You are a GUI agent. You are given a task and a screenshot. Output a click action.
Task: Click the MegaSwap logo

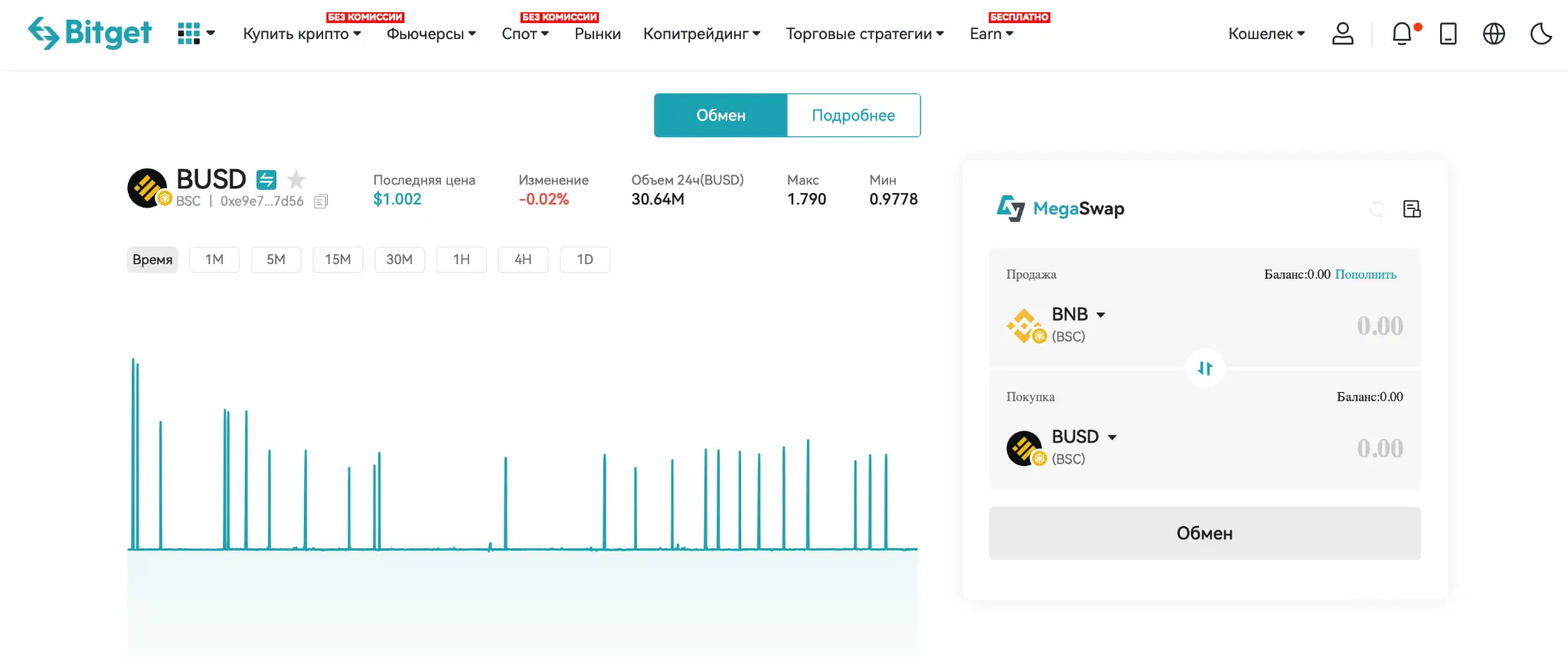tap(1060, 208)
